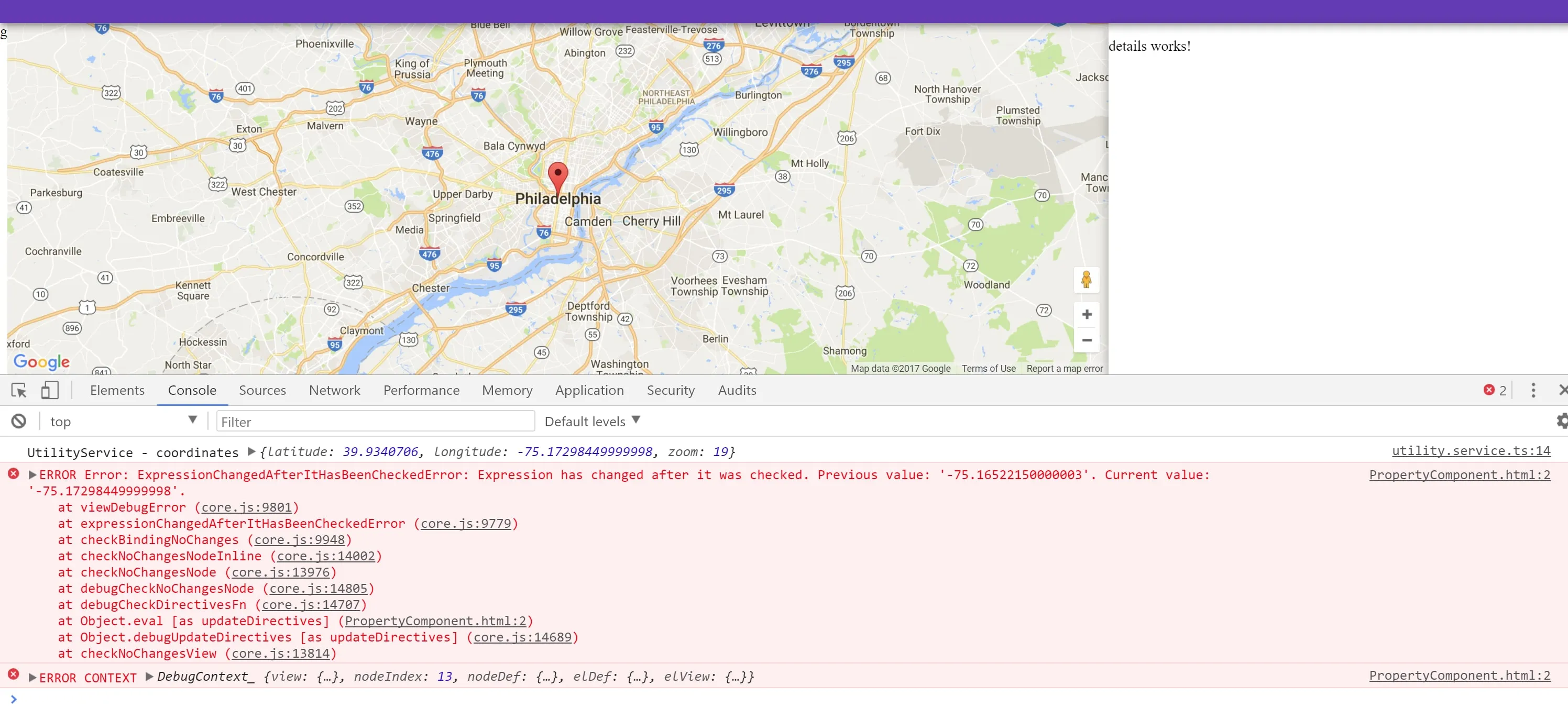The width and height of the screenshot is (1568, 719).
Task: Expand the DebugContext_ object
Action: pyautogui.click(x=149, y=677)
